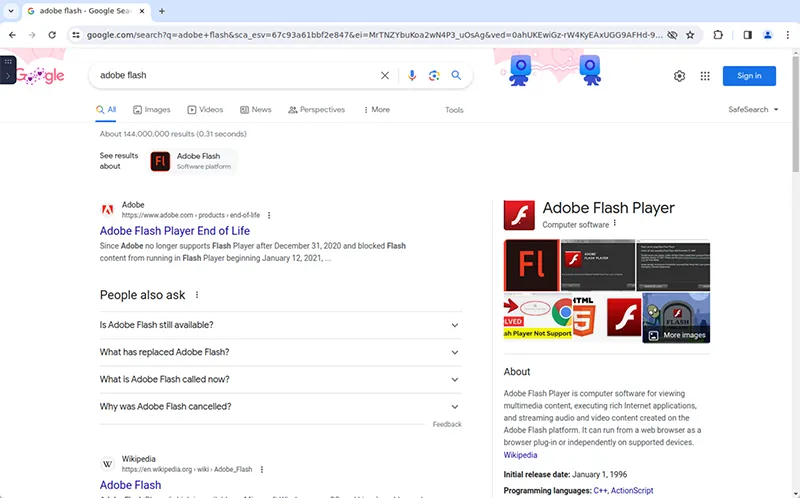The height and width of the screenshot is (498, 800).
Task: Toggle the browser side panel
Action: pyautogui.click(x=747, y=34)
